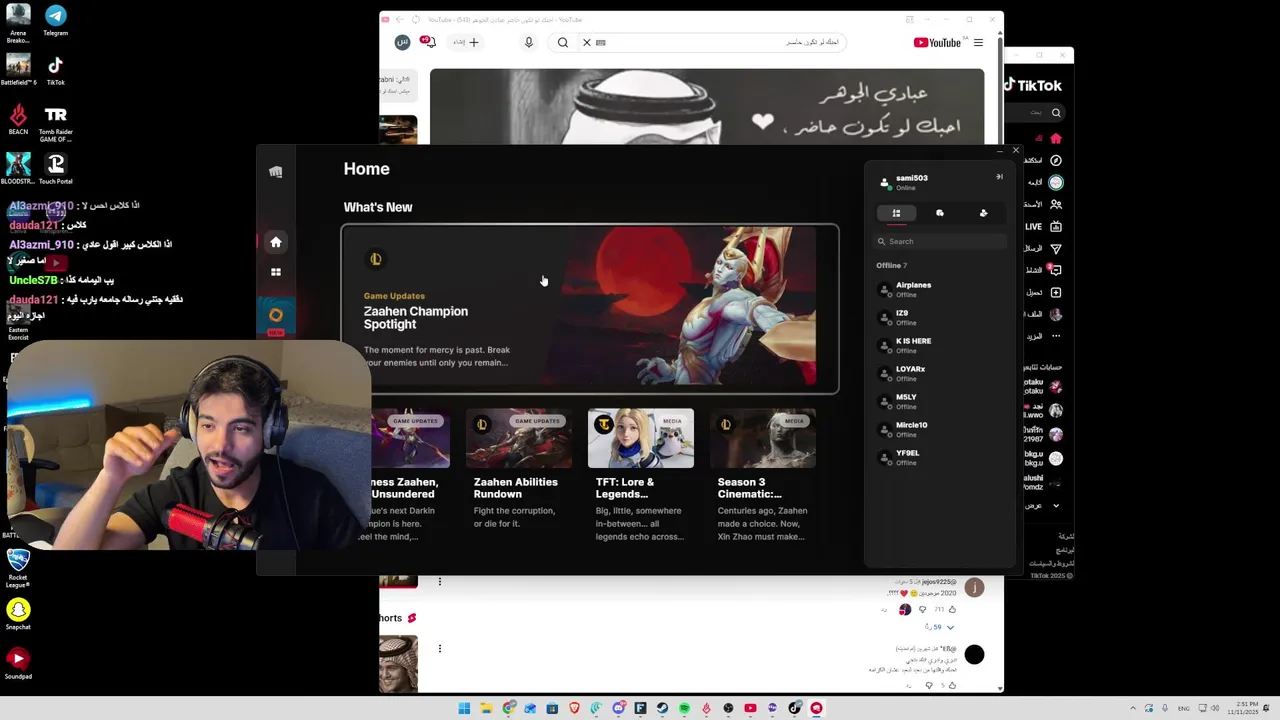The width and height of the screenshot is (1280, 720).
Task: Clear the YouTube search box with X
Action: pos(587,42)
